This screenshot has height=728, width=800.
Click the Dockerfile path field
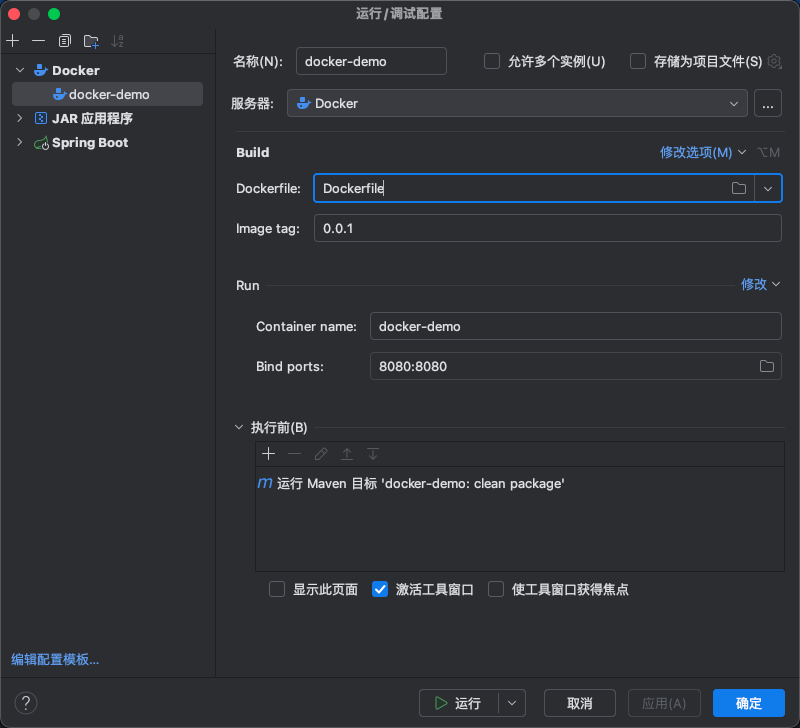[x=522, y=188]
